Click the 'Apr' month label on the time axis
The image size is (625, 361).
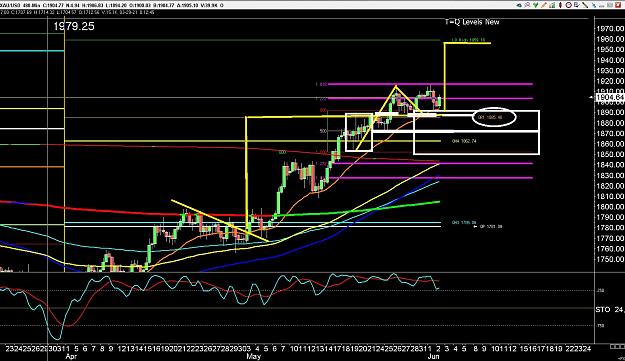coord(71,356)
